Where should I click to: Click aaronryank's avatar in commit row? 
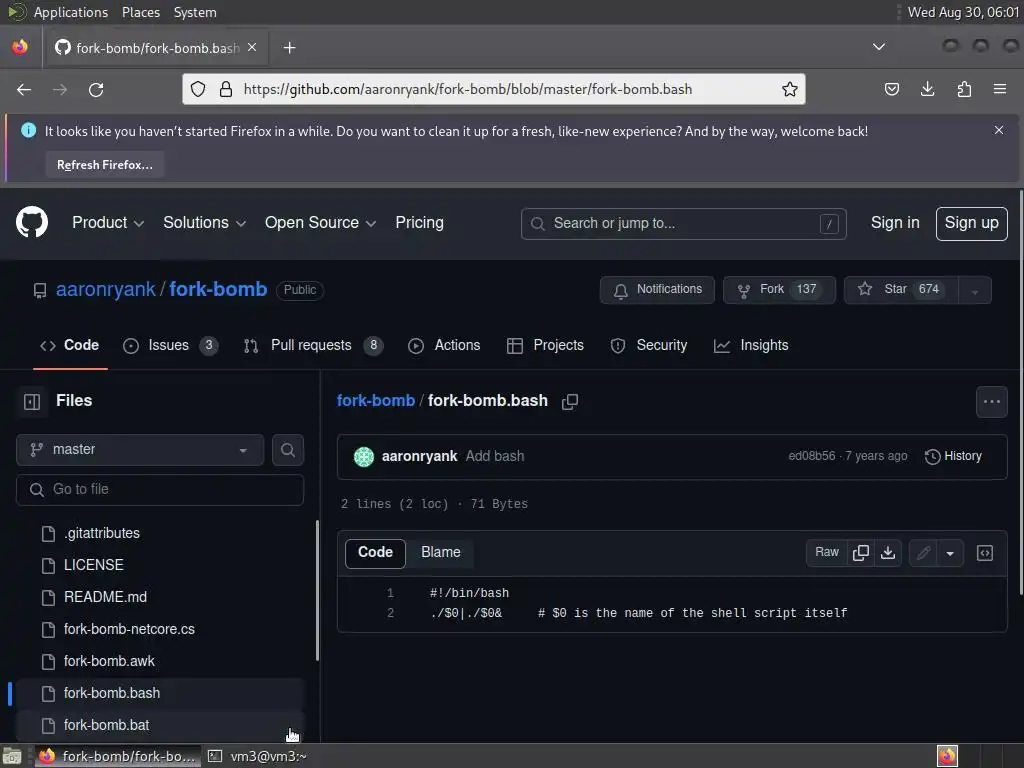click(x=364, y=456)
